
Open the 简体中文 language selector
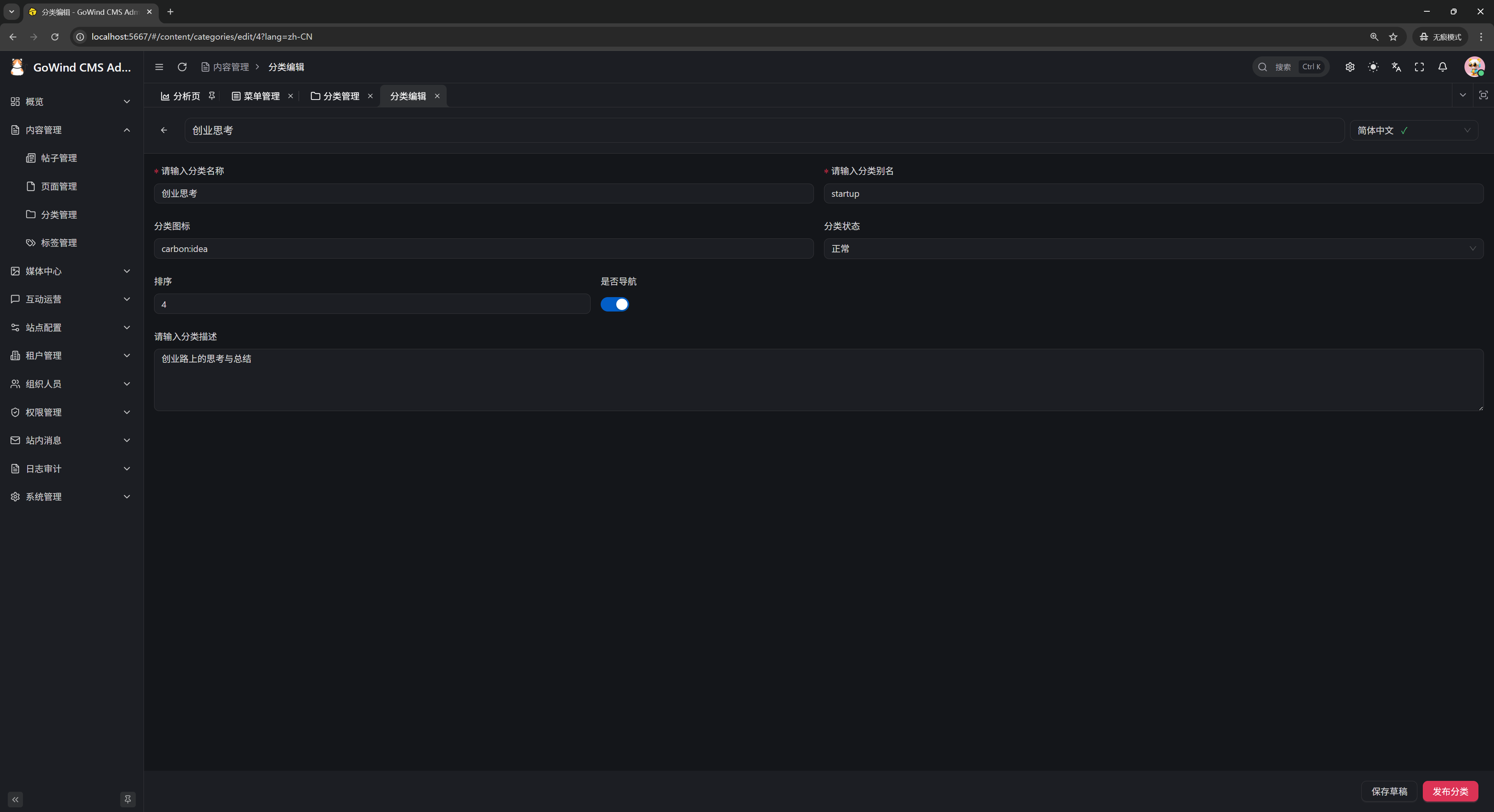pos(1413,130)
